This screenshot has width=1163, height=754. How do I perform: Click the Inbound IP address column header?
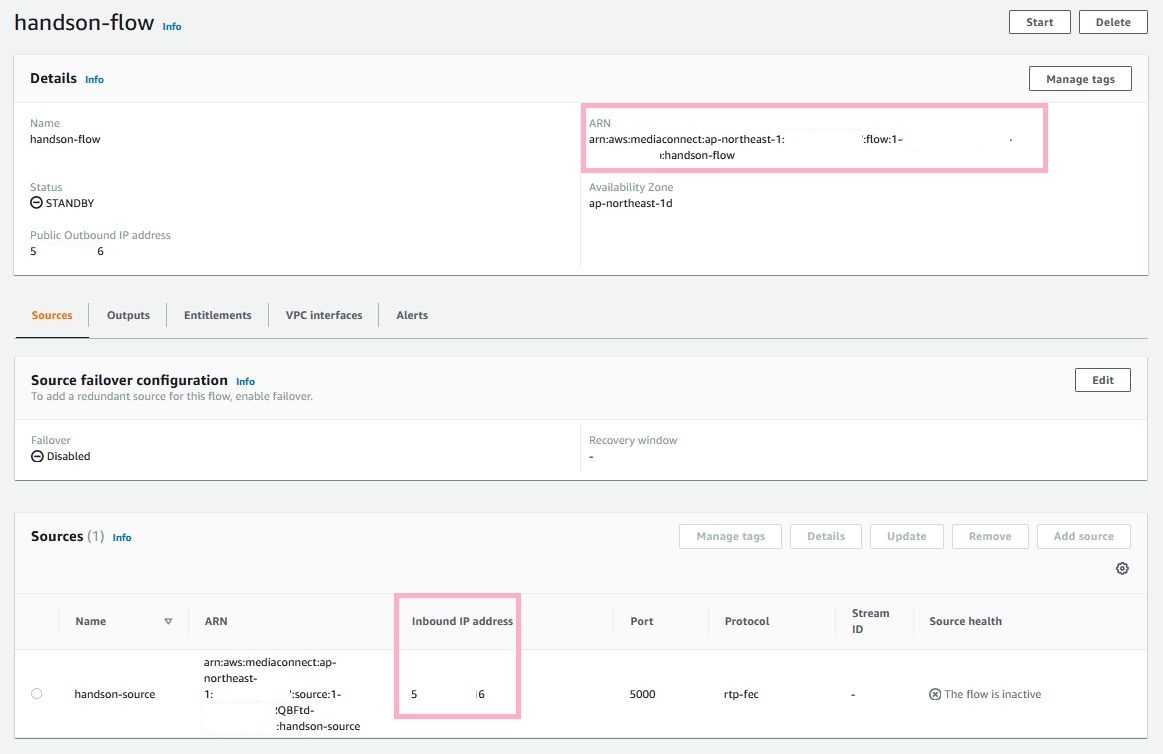coord(462,621)
